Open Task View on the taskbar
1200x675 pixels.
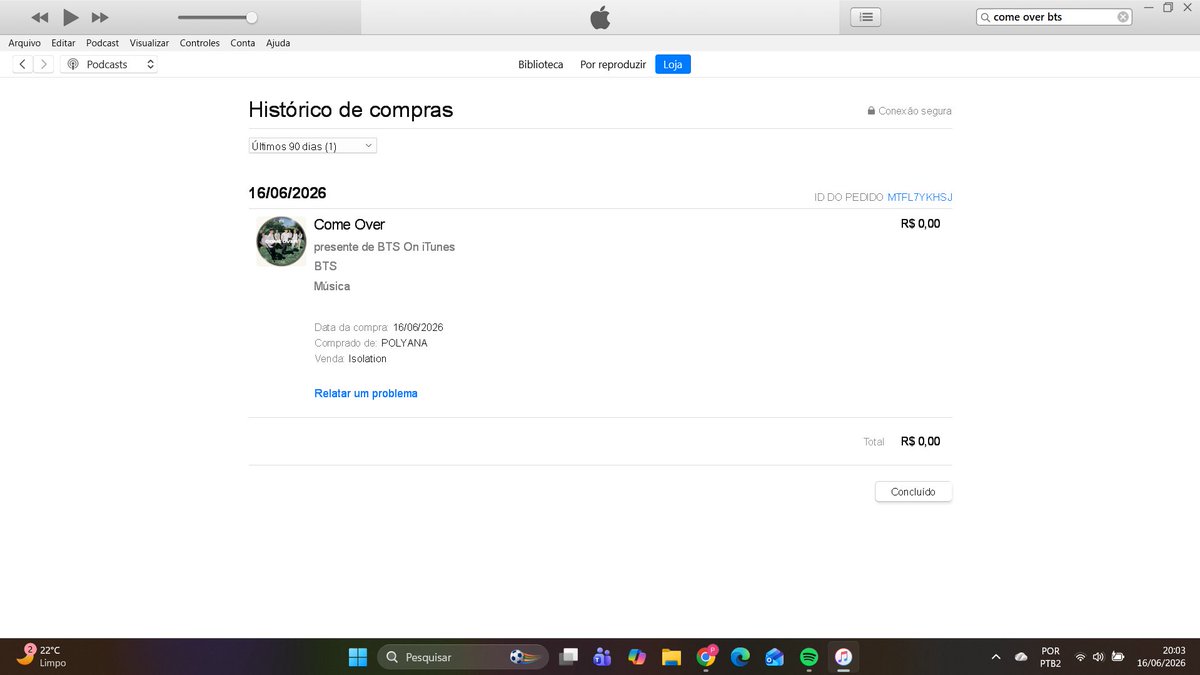568,657
